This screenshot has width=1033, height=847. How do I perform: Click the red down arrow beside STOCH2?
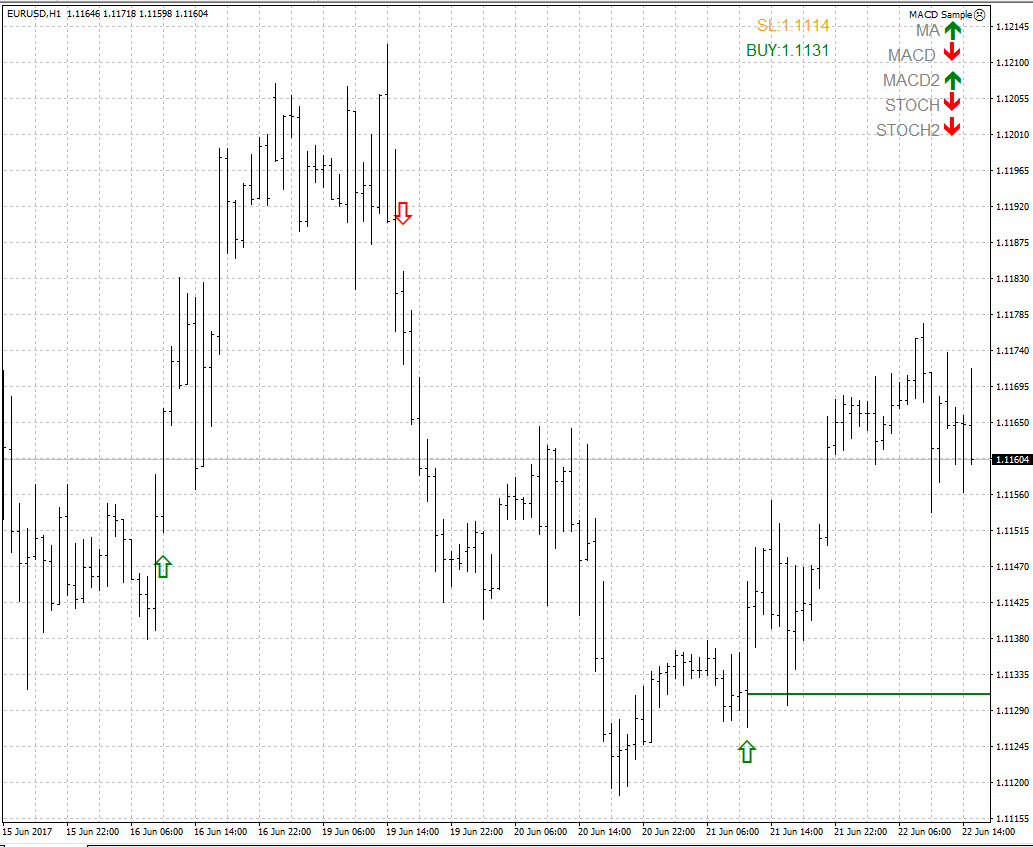click(952, 128)
